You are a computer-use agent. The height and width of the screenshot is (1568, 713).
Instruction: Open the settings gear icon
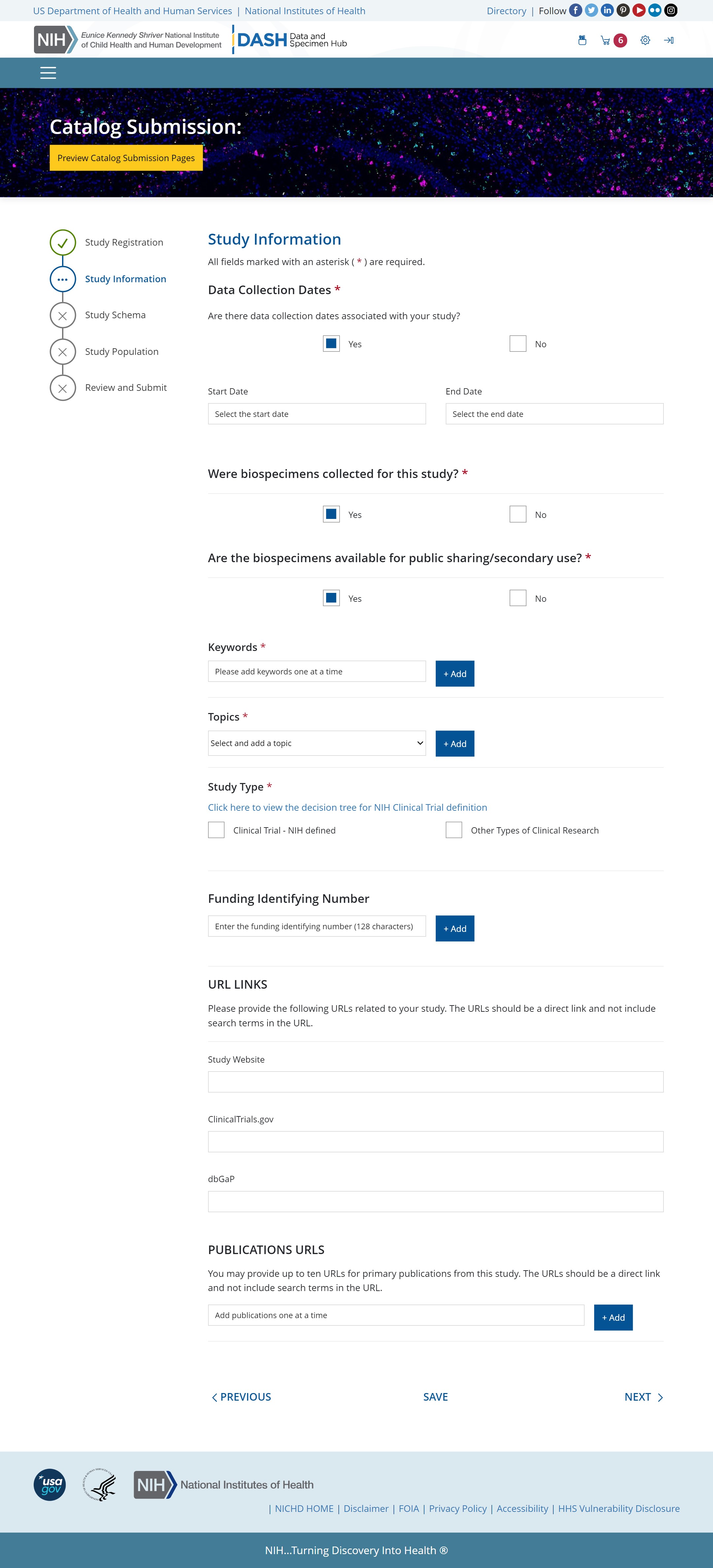pyautogui.click(x=645, y=41)
